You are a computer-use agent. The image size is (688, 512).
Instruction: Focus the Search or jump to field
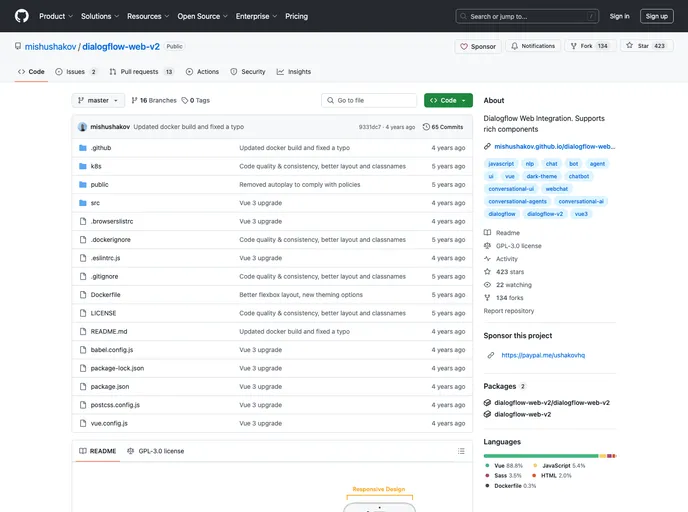527,16
